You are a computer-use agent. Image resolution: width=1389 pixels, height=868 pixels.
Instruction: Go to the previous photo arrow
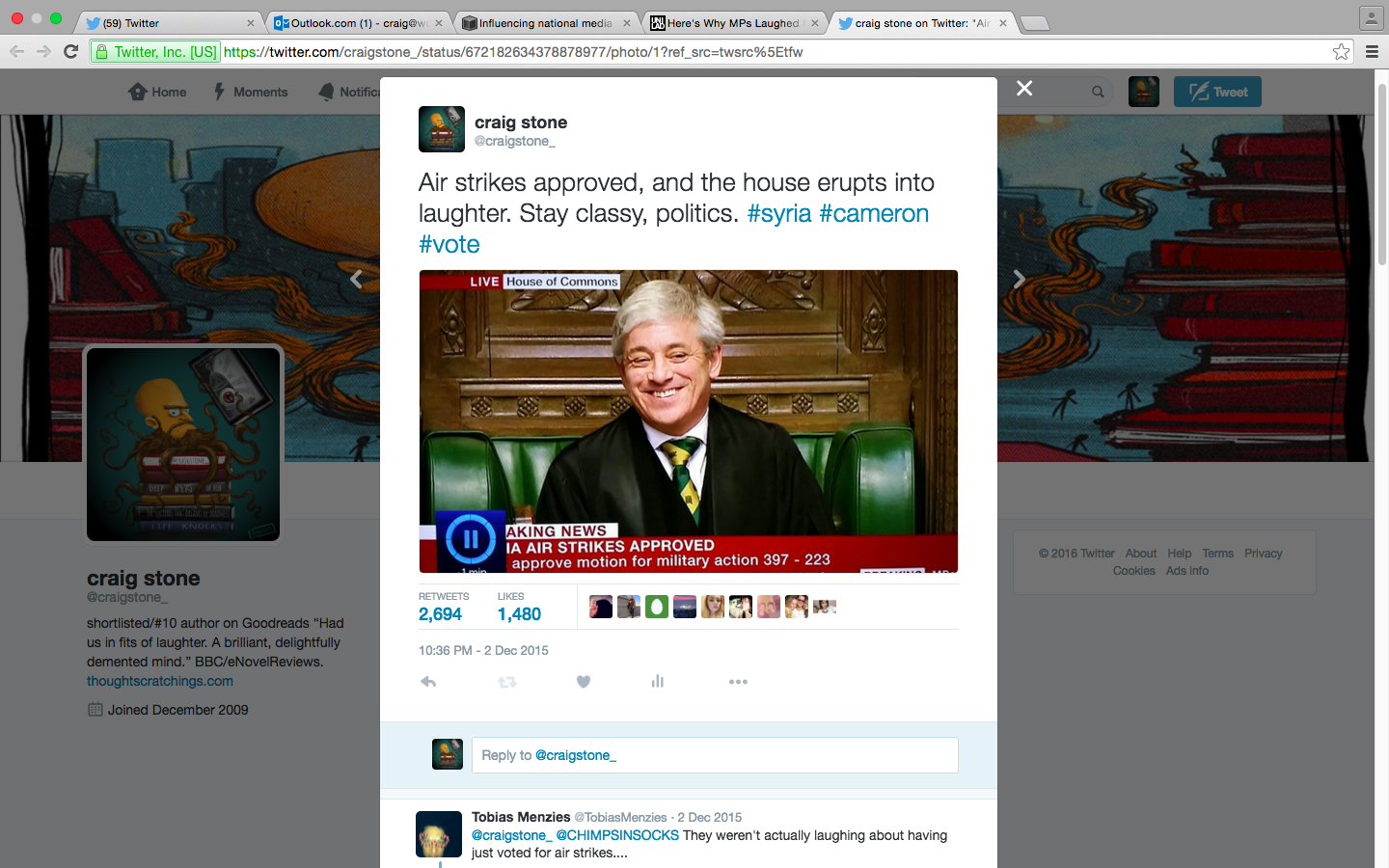point(356,279)
